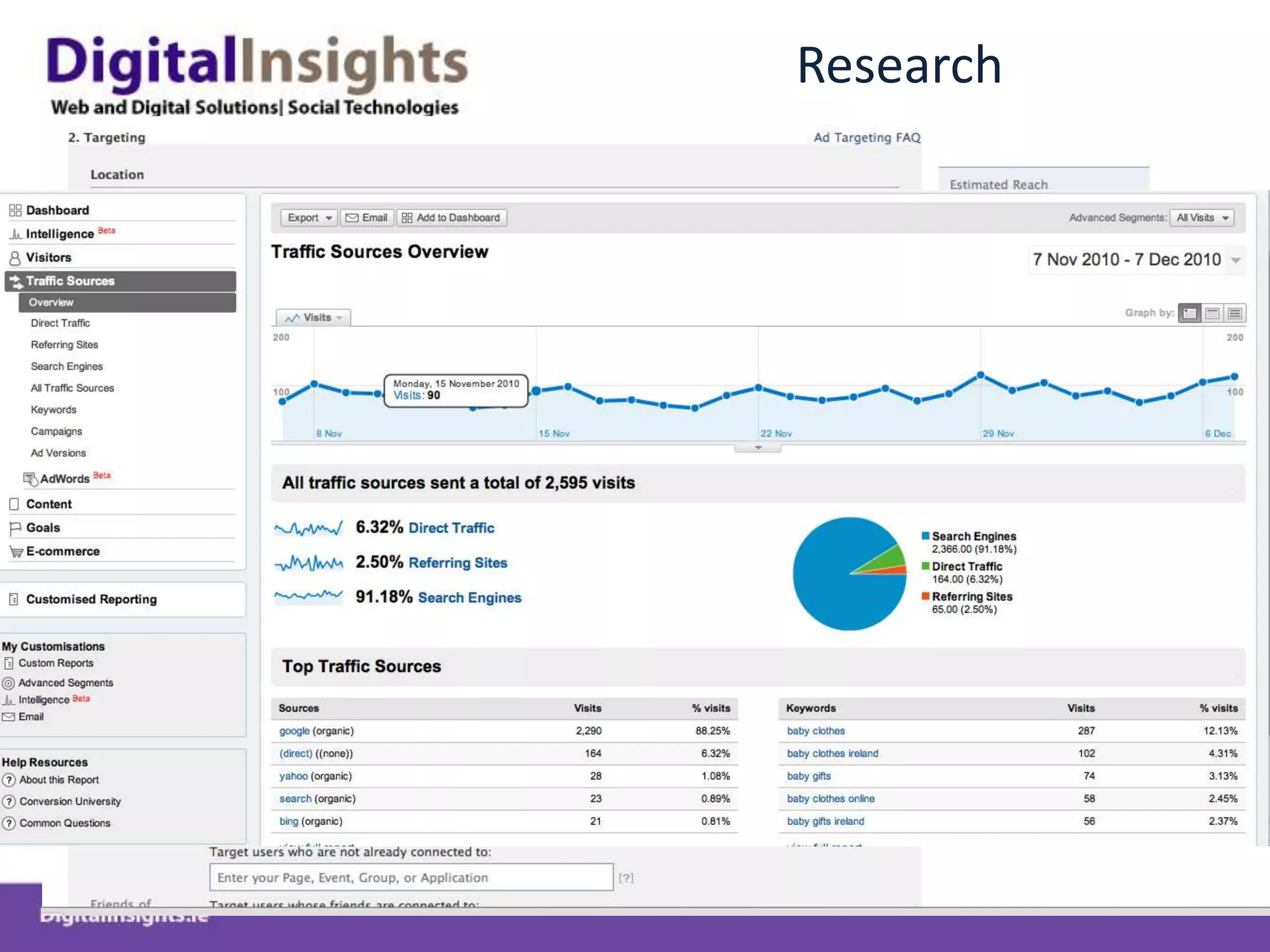1270x952 pixels.
Task: Click the Dashboard grid icon
Action: 16,210
